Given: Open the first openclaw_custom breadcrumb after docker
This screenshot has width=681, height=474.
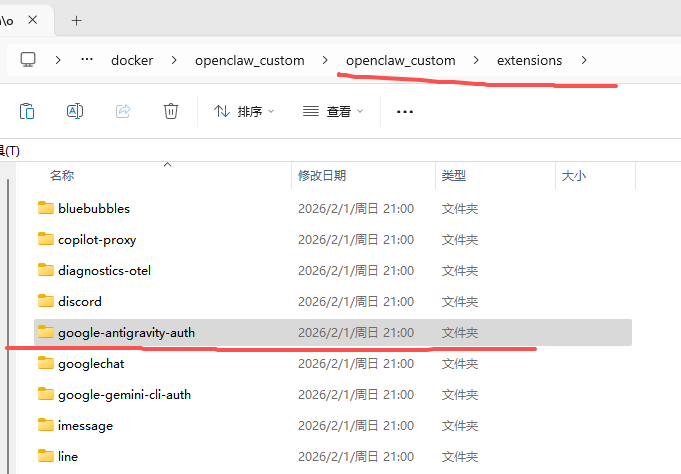Looking at the screenshot, I should [250, 60].
